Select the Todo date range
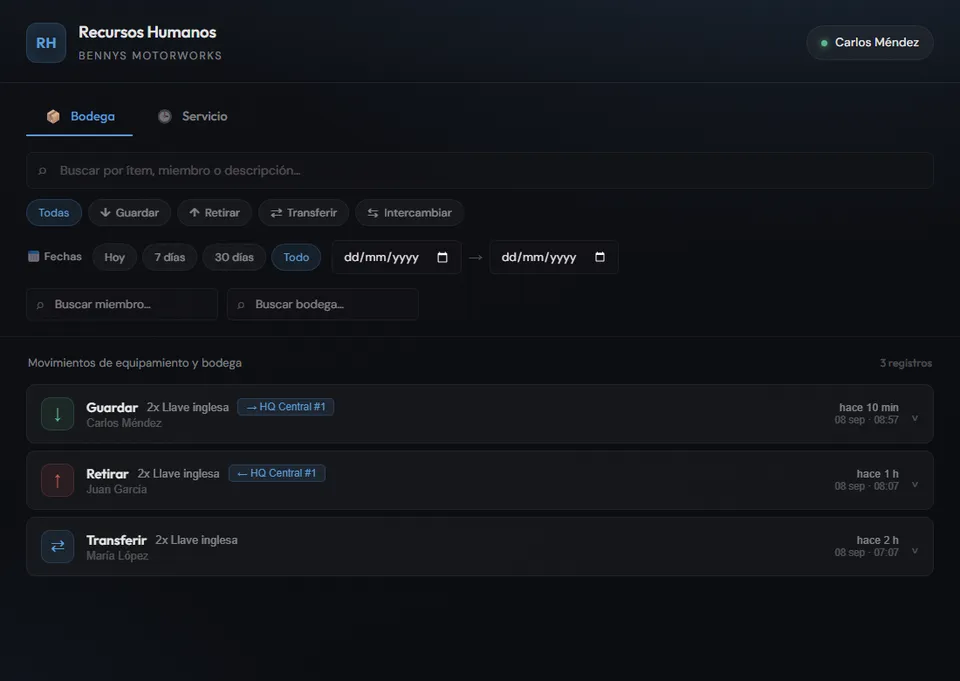The width and height of the screenshot is (960, 681). click(296, 257)
